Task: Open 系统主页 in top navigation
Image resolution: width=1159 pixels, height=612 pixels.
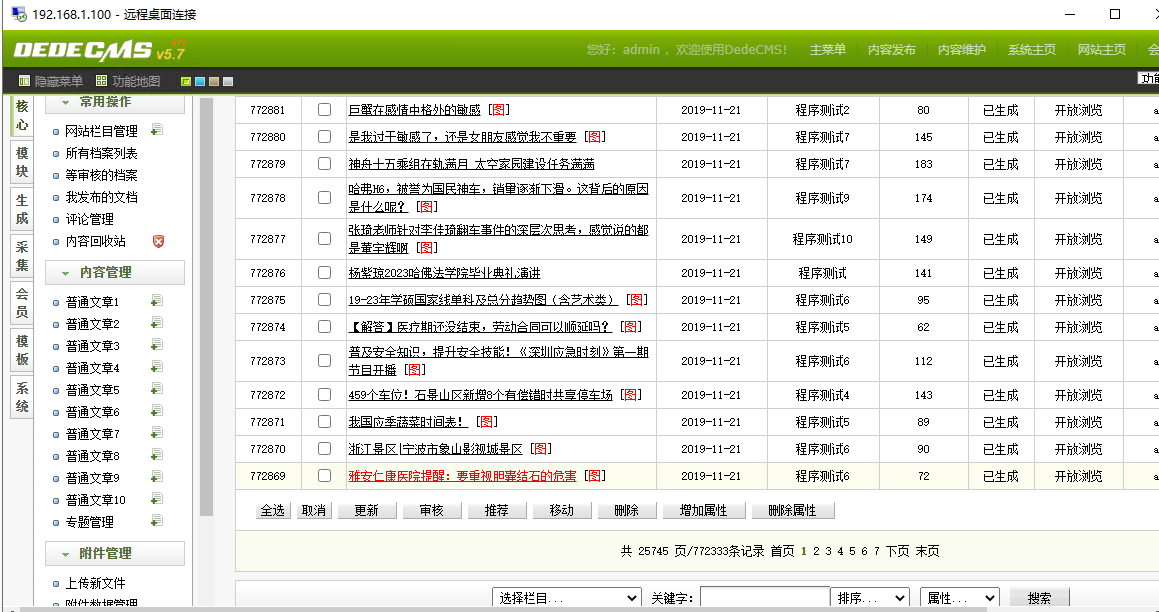Action: pyautogui.click(x=1032, y=50)
